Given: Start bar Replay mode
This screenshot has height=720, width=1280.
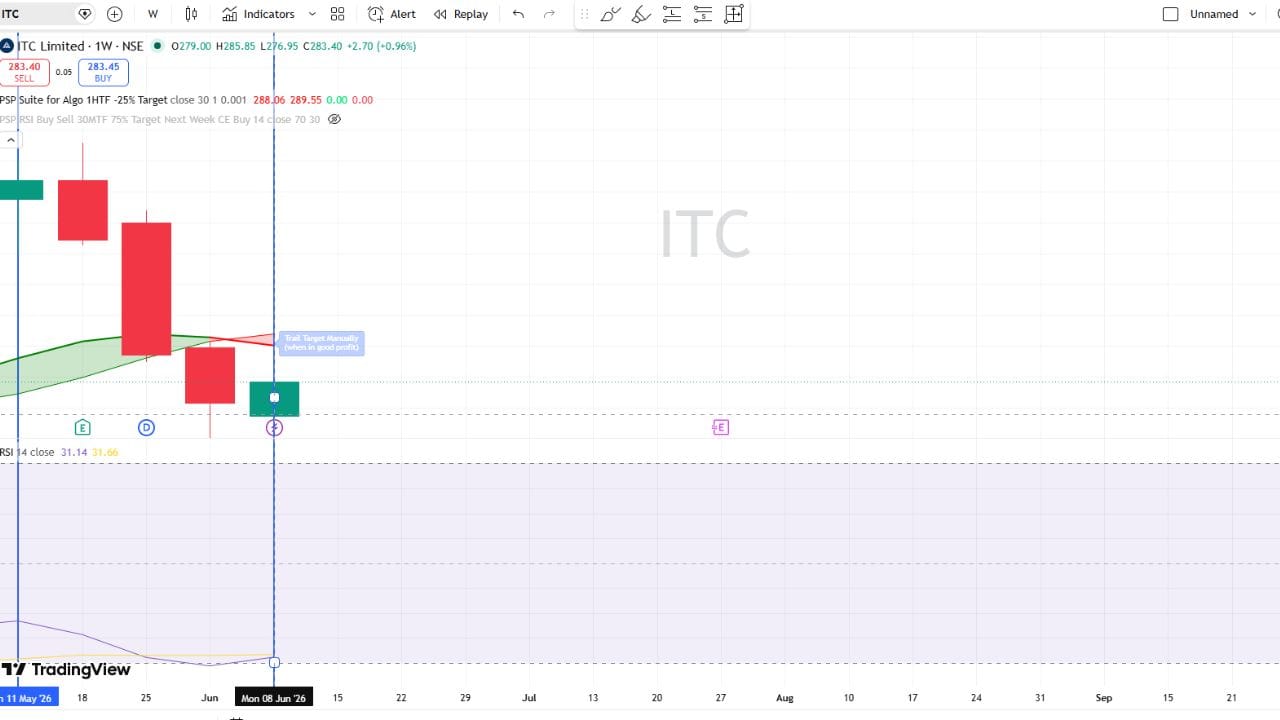Looking at the screenshot, I should 461,14.
